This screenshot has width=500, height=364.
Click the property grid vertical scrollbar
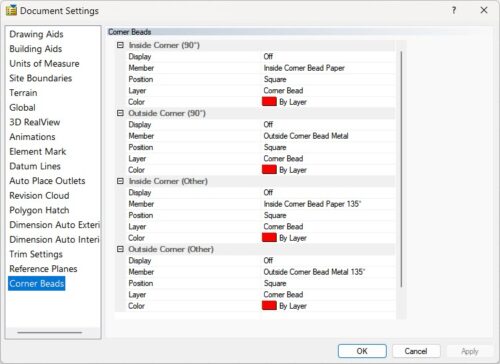tap(401, 168)
